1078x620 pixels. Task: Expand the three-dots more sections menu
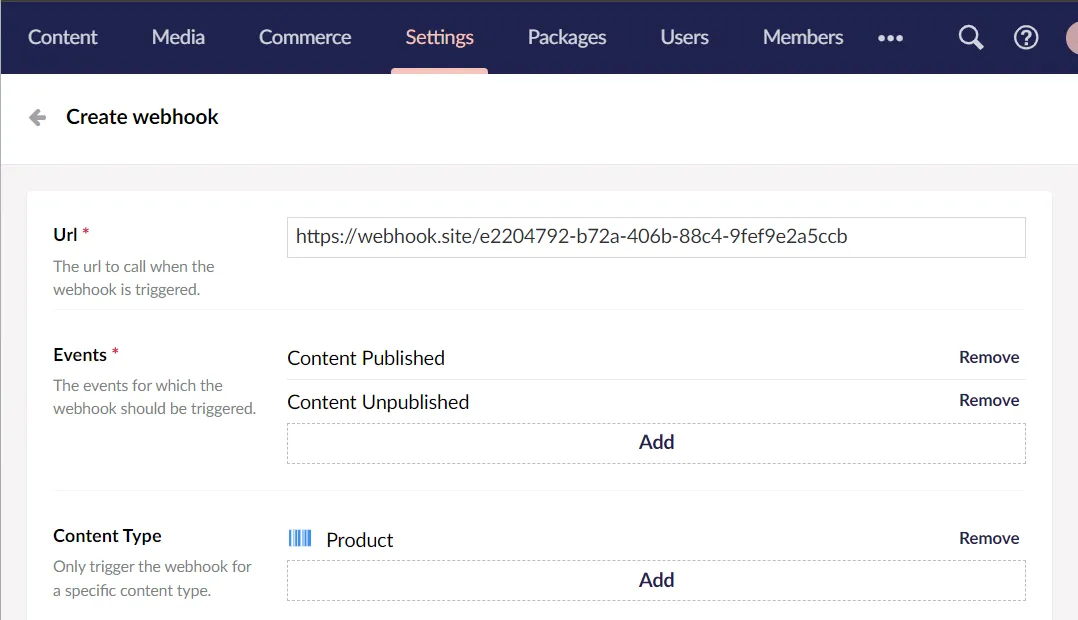[890, 38]
